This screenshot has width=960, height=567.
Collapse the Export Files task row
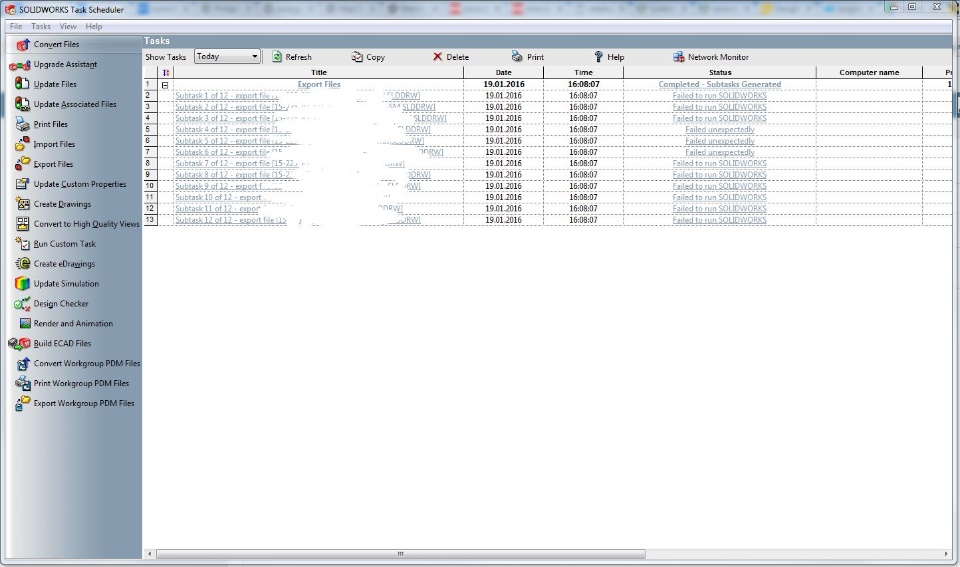click(x=165, y=85)
